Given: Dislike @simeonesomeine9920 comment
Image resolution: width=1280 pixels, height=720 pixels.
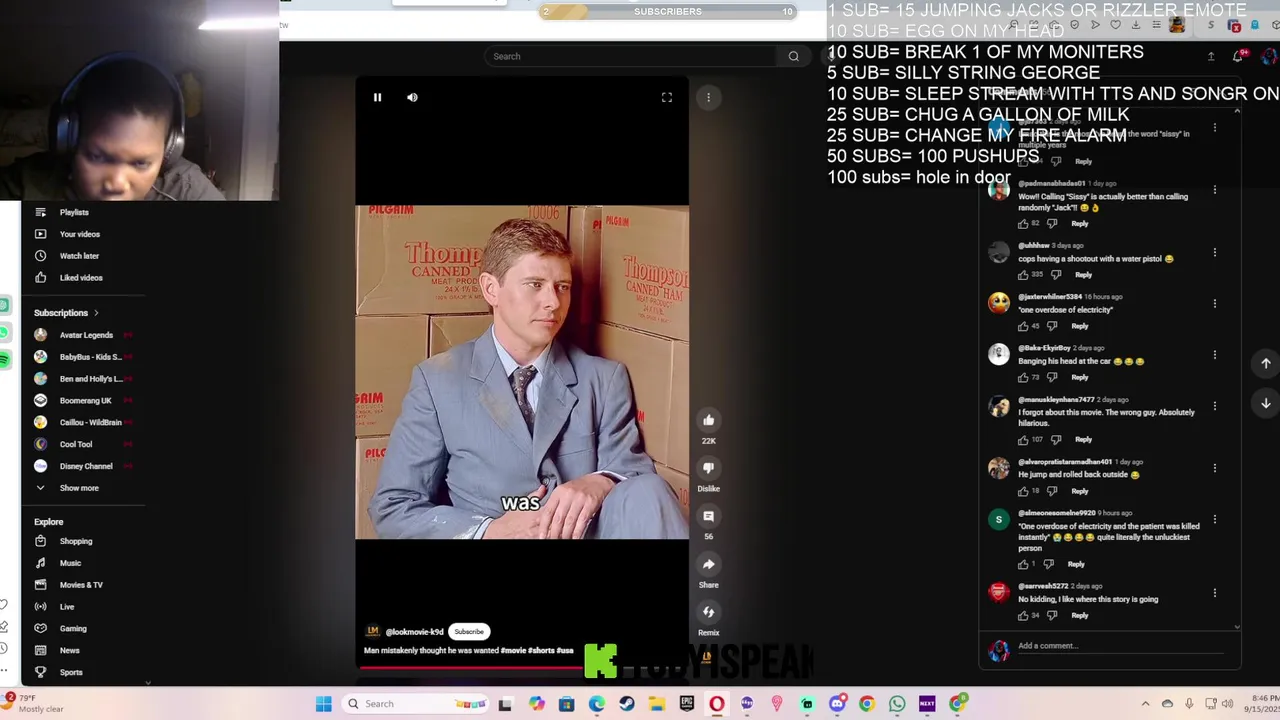Looking at the screenshot, I should (x=1047, y=564).
